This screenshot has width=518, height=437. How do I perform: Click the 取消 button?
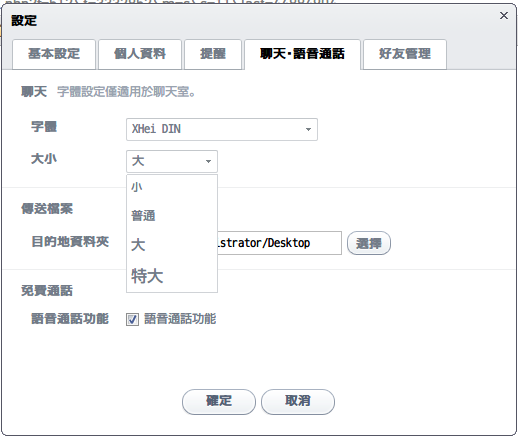point(298,402)
